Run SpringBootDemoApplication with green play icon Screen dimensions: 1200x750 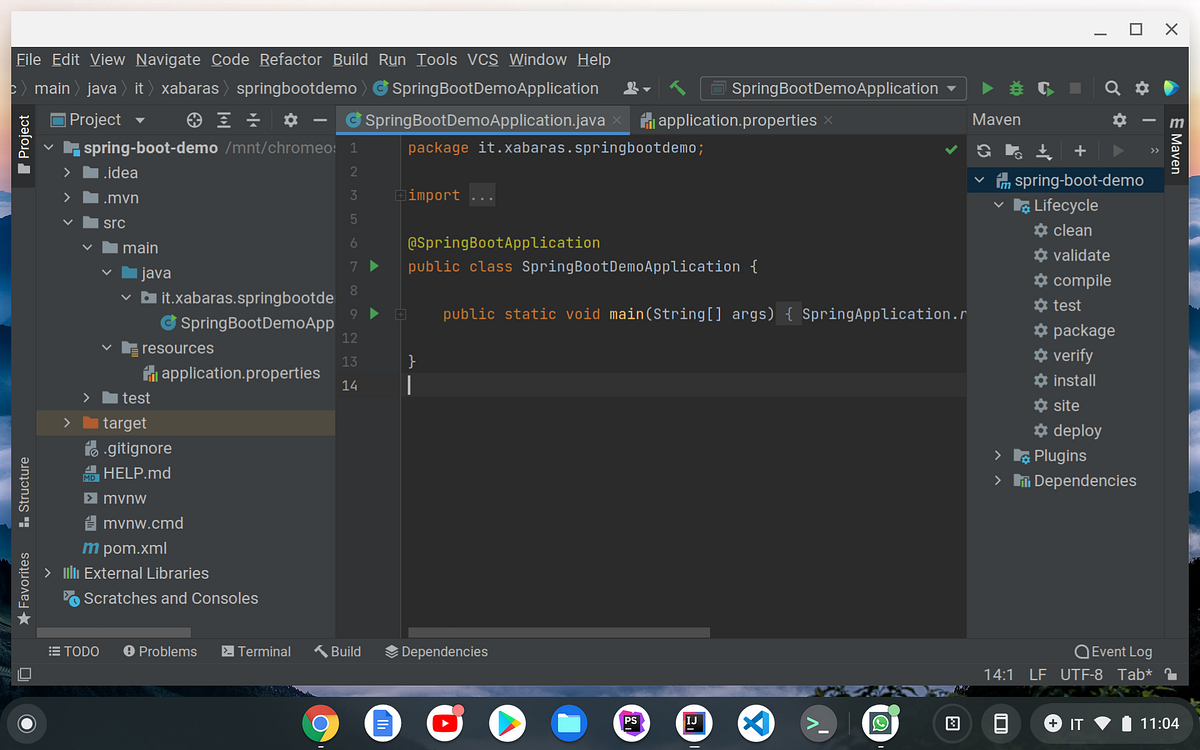coord(987,88)
